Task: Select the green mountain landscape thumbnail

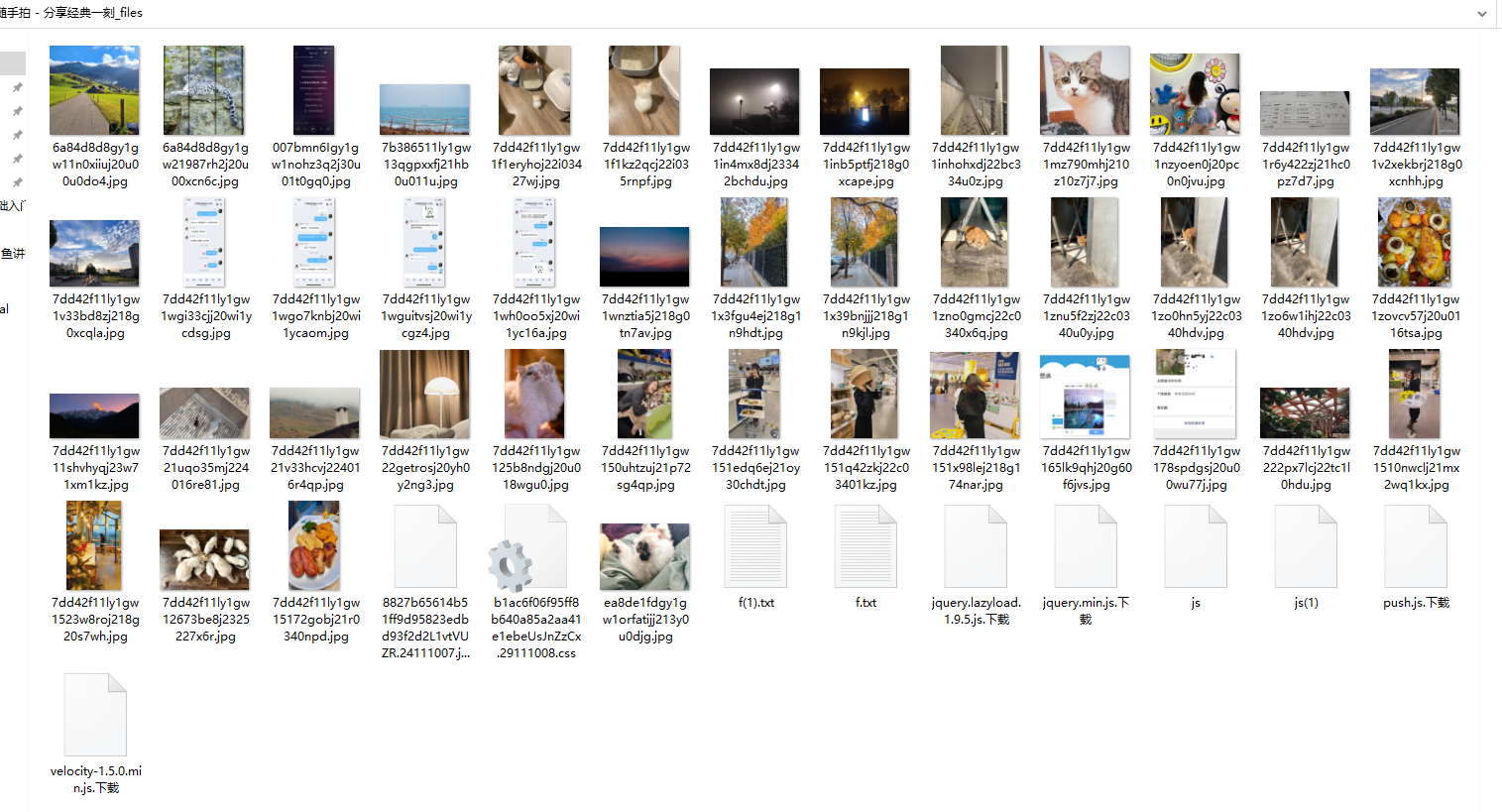Action: 94,90
